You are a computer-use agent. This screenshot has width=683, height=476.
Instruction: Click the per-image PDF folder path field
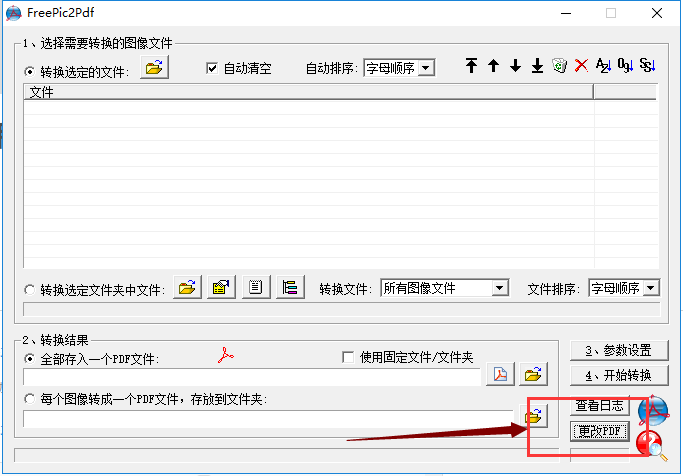click(268, 419)
